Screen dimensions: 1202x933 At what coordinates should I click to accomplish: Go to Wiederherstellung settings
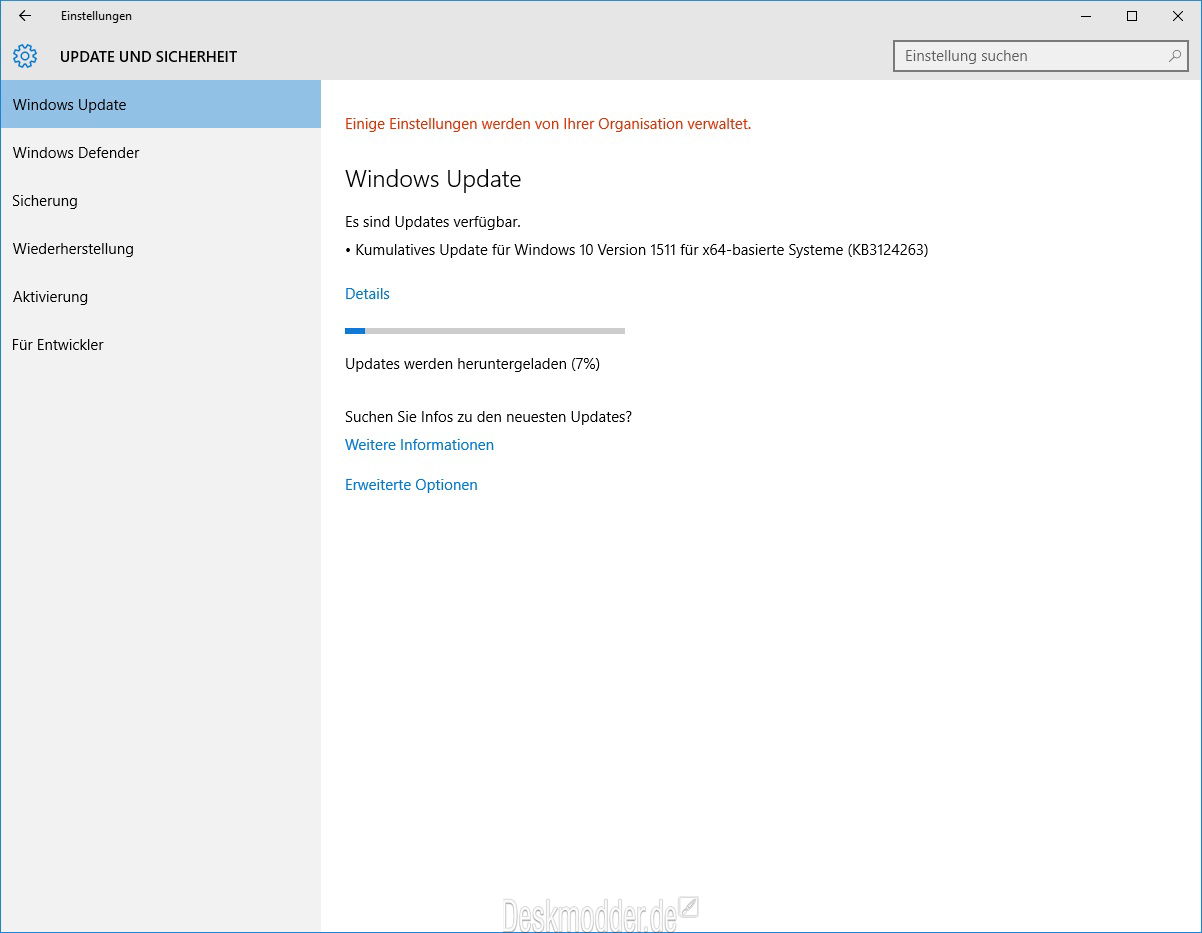[x=160, y=248]
